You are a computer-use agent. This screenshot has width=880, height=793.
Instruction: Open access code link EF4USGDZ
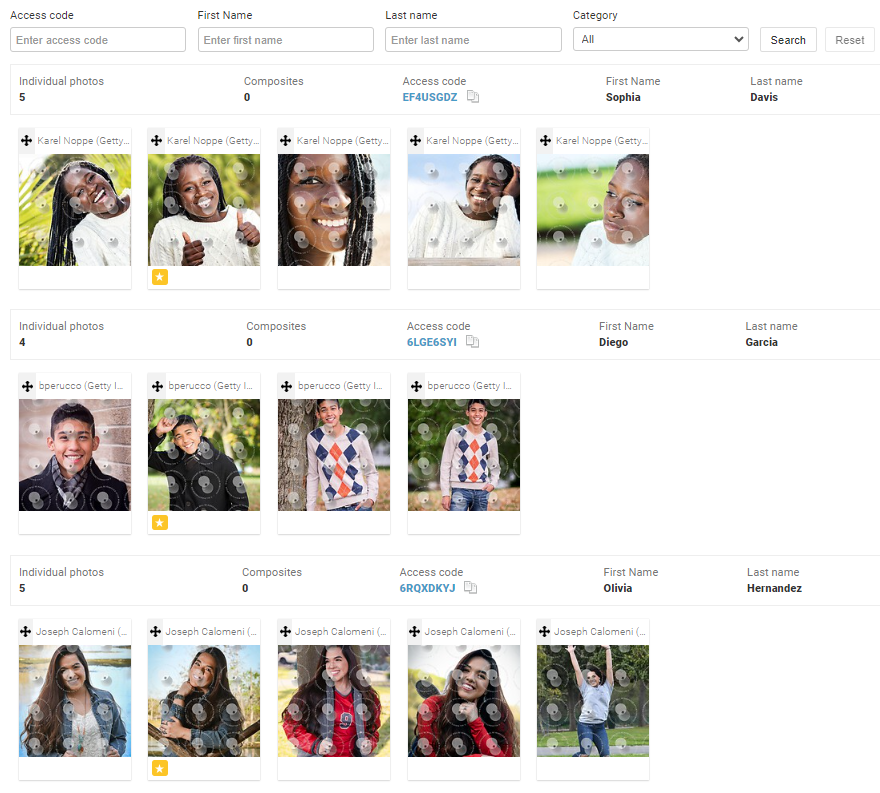430,97
